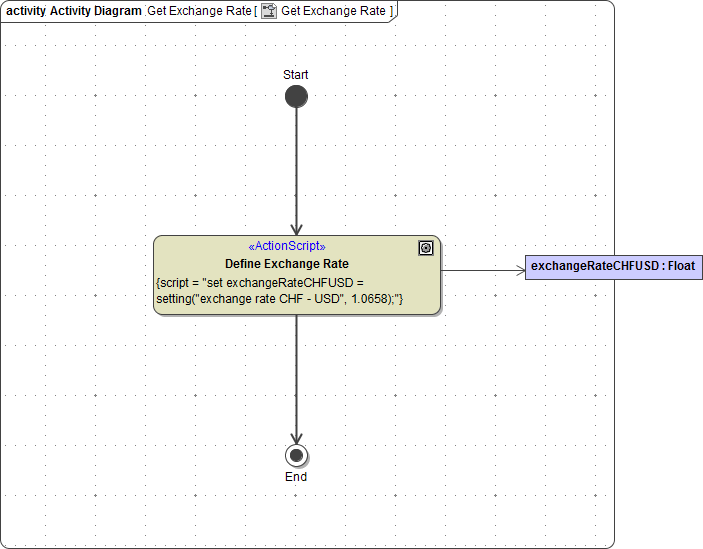Click the diagram icon in the frame header
The height and width of the screenshot is (549, 703).
point(268,11)
